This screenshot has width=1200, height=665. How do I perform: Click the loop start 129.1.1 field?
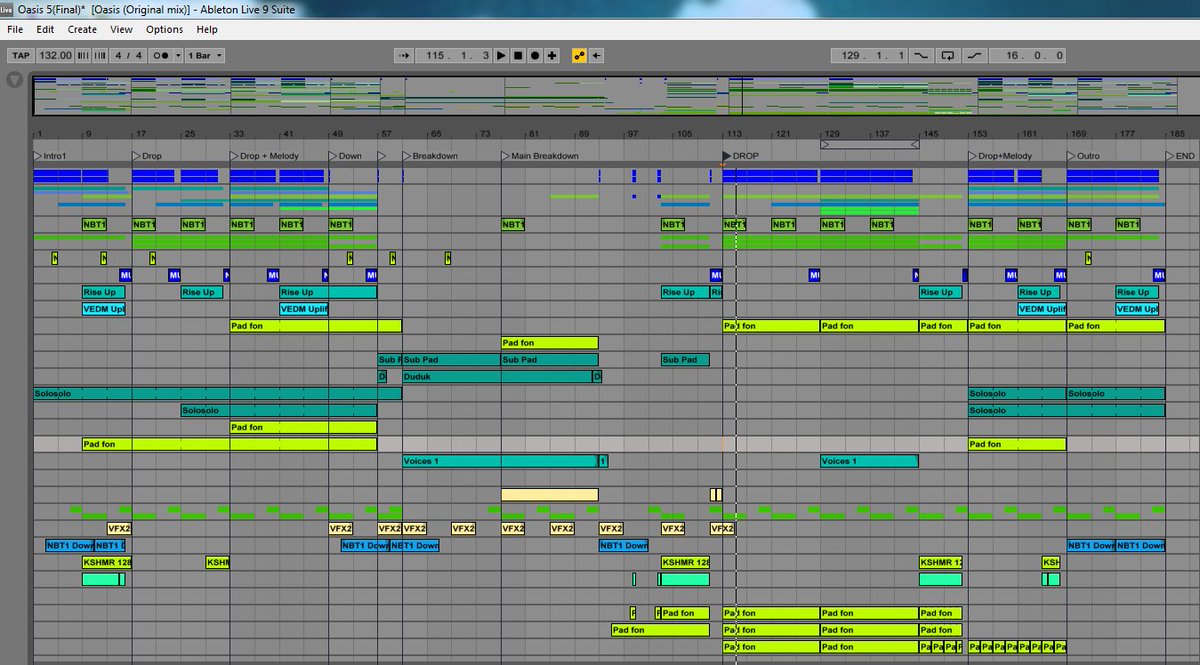click(x=870, y=56)
